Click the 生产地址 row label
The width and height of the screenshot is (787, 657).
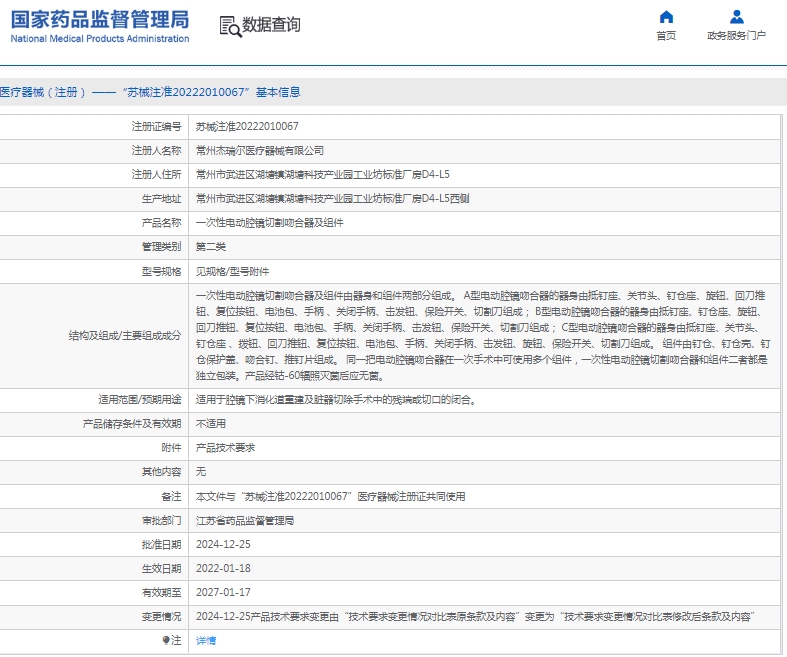point(161,199)
